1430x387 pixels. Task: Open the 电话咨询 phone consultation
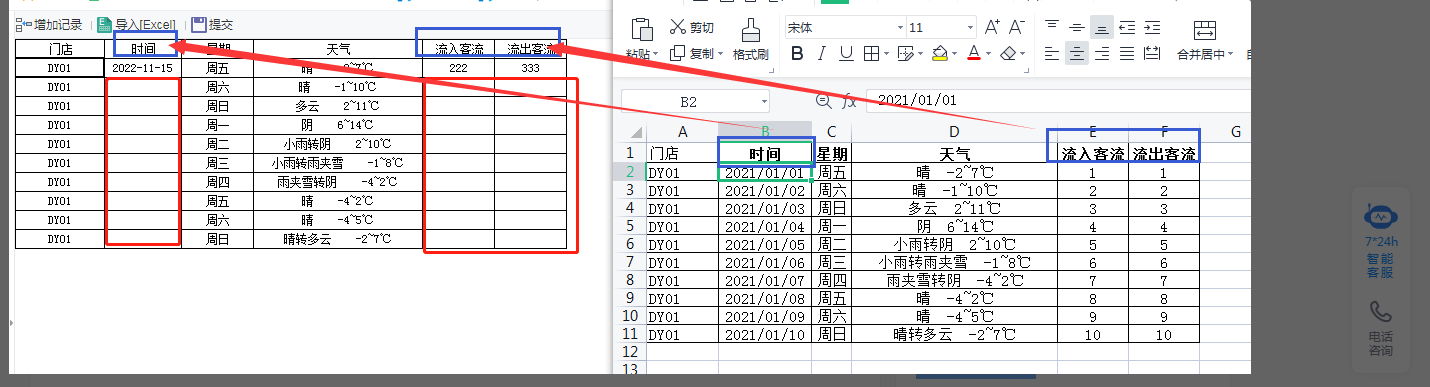(x=1381, y=329)
